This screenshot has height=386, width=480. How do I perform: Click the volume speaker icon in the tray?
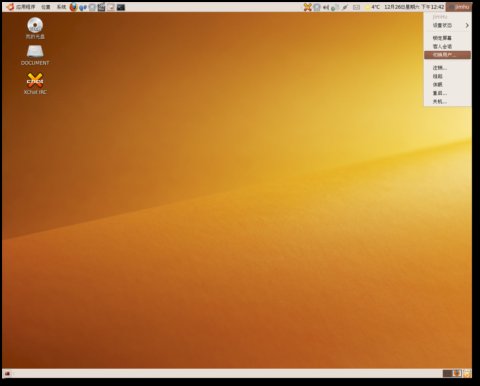(x=326, y=7)
